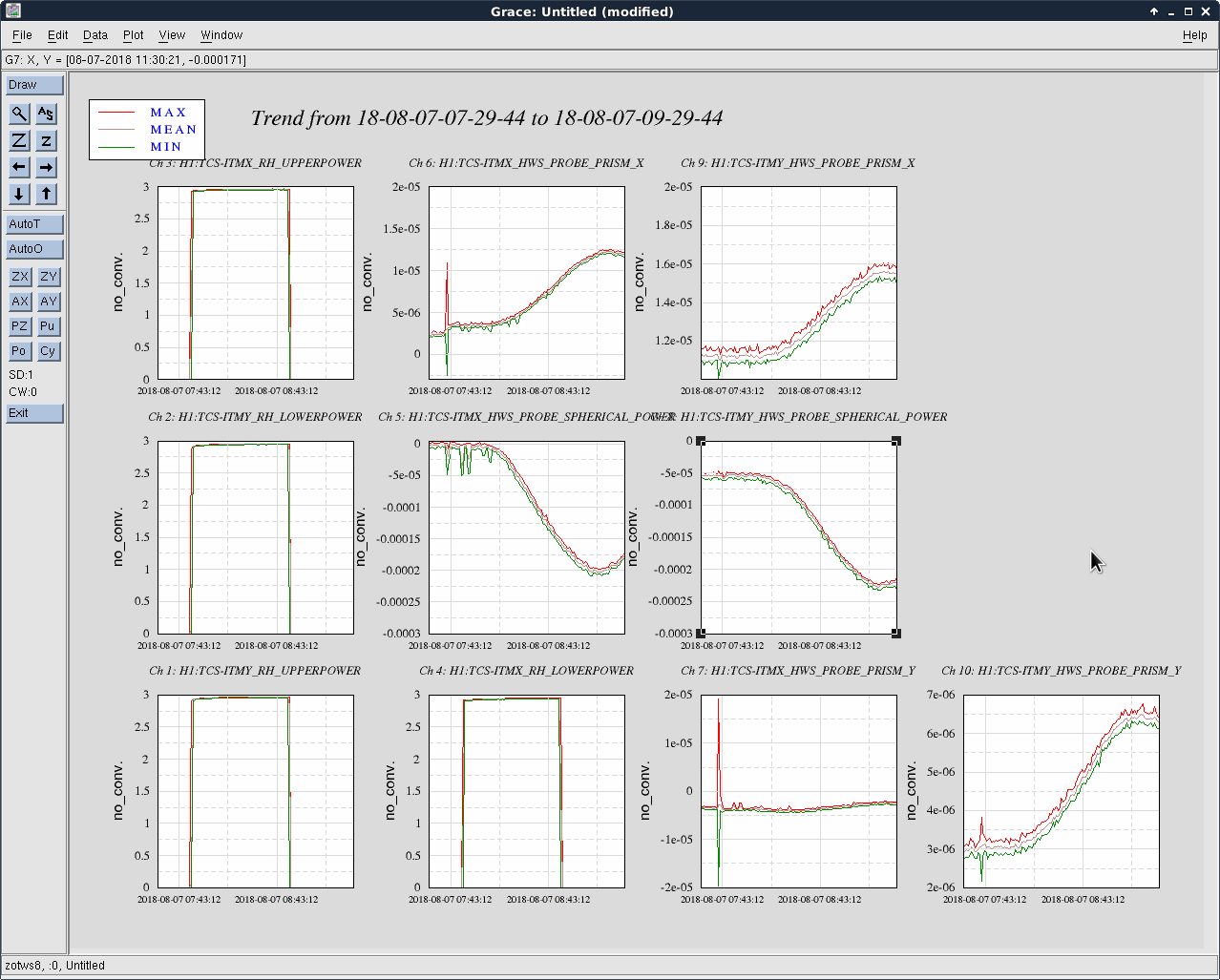This screenshot has height=980, width=1220.
Task: Click the left arrow scroll icon
Action: [19, 167]
